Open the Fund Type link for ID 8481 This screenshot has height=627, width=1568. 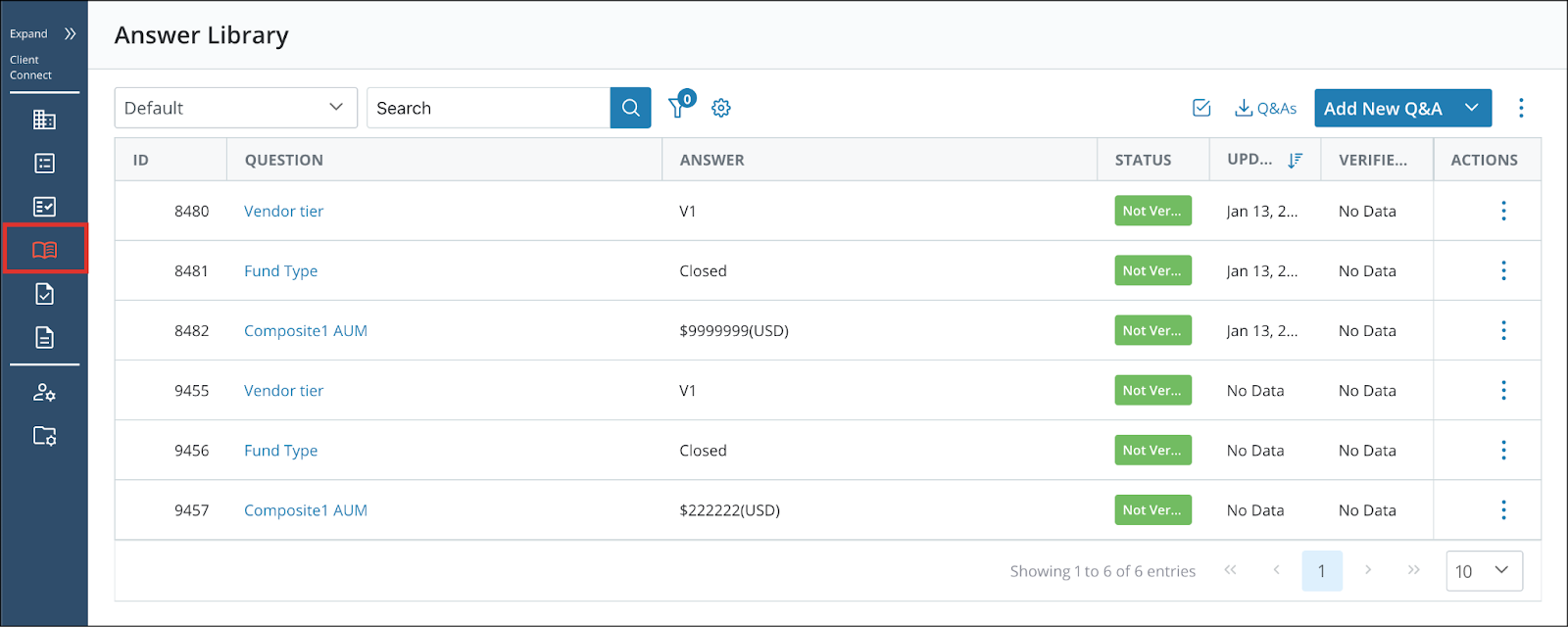coord(280,270)
